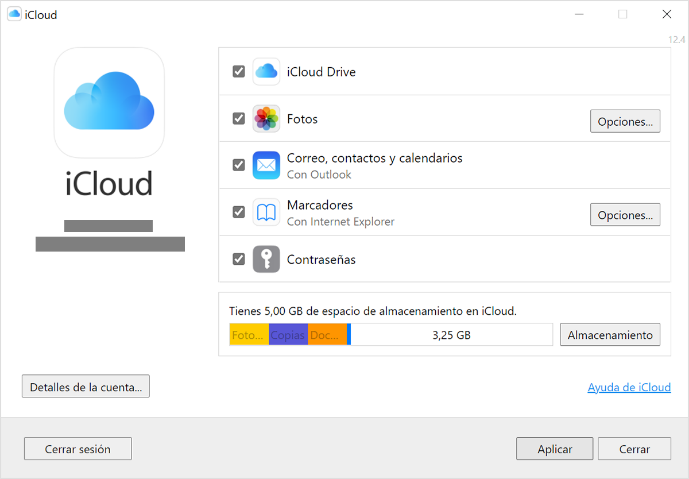Click the storage text 'Tienes 5,00 GB'

click(266, 311)
